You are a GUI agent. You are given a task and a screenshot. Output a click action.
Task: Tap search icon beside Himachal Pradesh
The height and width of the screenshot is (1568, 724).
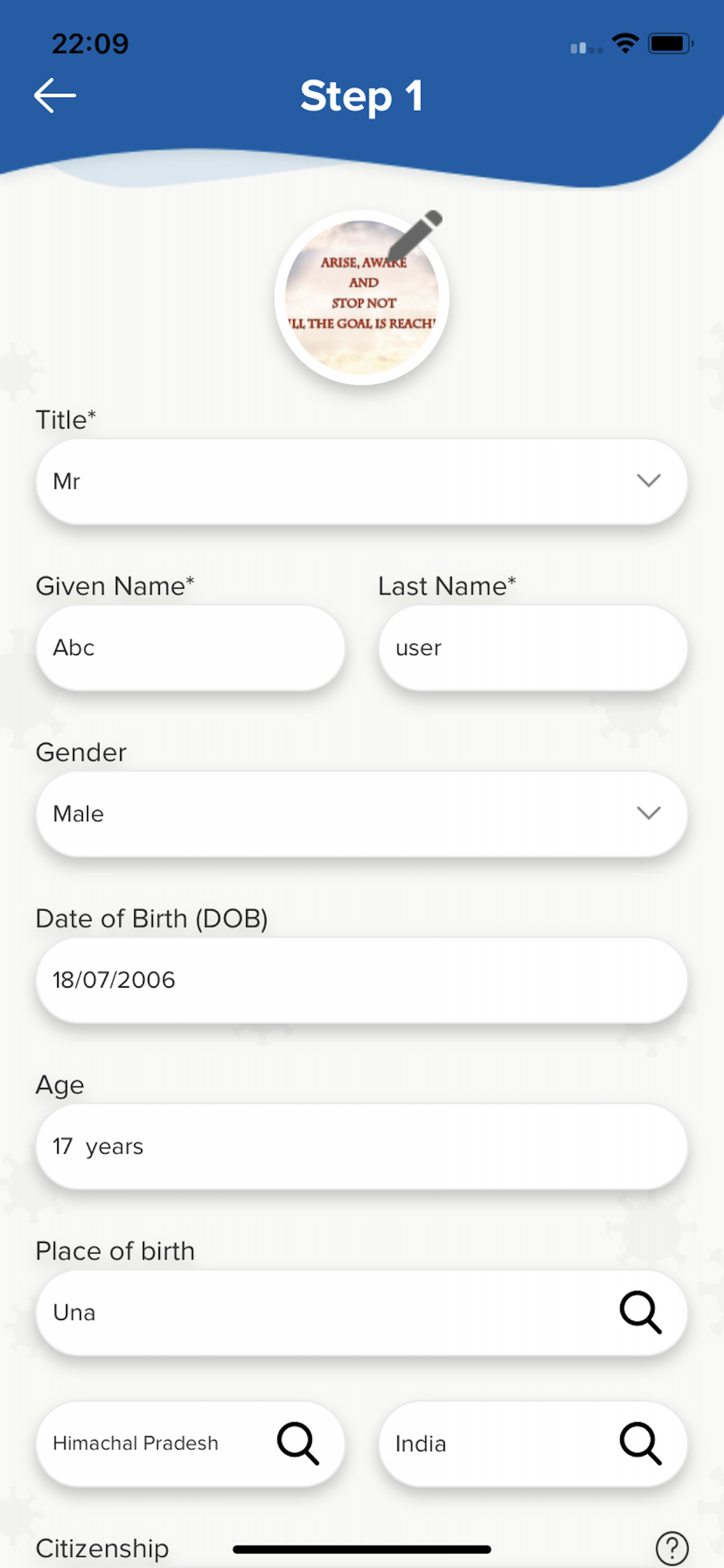tap(298, 1443)
